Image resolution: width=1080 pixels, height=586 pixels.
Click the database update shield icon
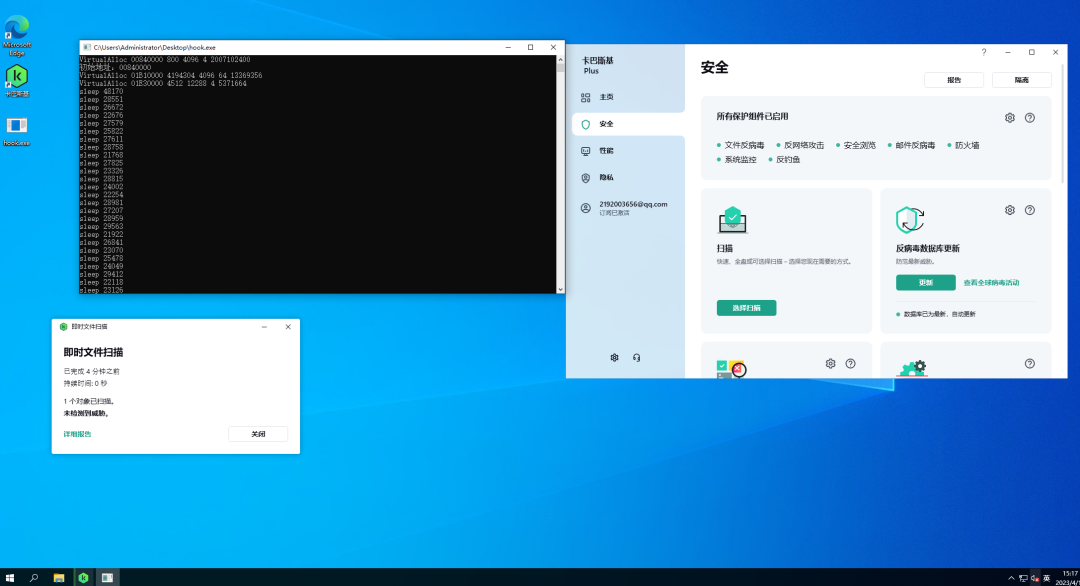(910, 220)
